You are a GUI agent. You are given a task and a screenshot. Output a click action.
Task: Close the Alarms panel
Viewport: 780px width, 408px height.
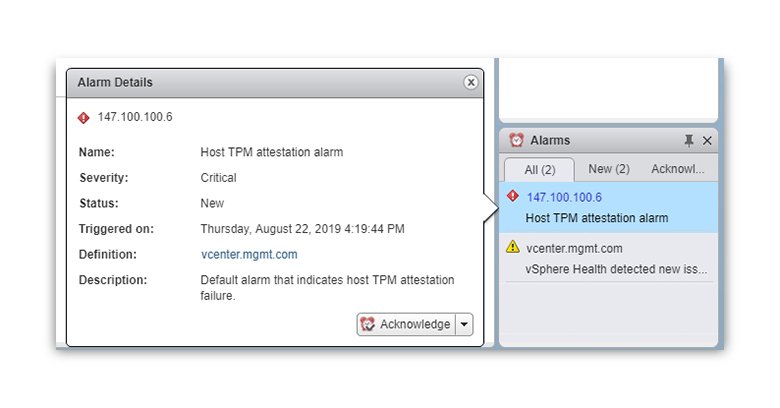[707, 141]
